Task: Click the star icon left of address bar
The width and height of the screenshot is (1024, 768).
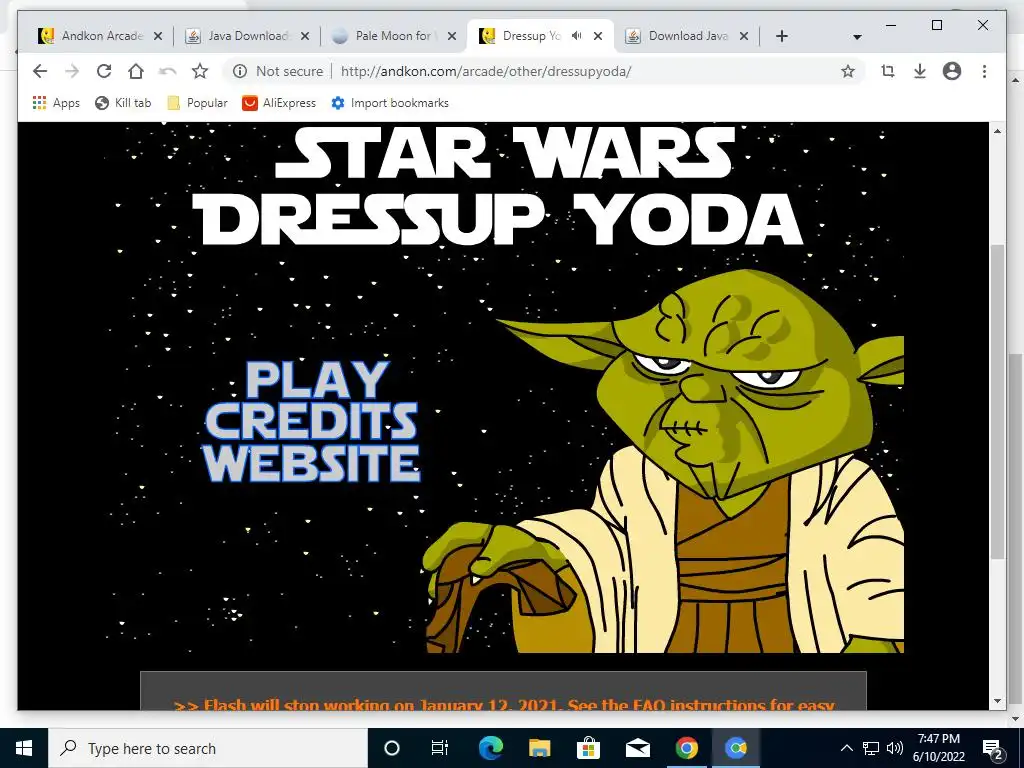Action: click(200, 71)
